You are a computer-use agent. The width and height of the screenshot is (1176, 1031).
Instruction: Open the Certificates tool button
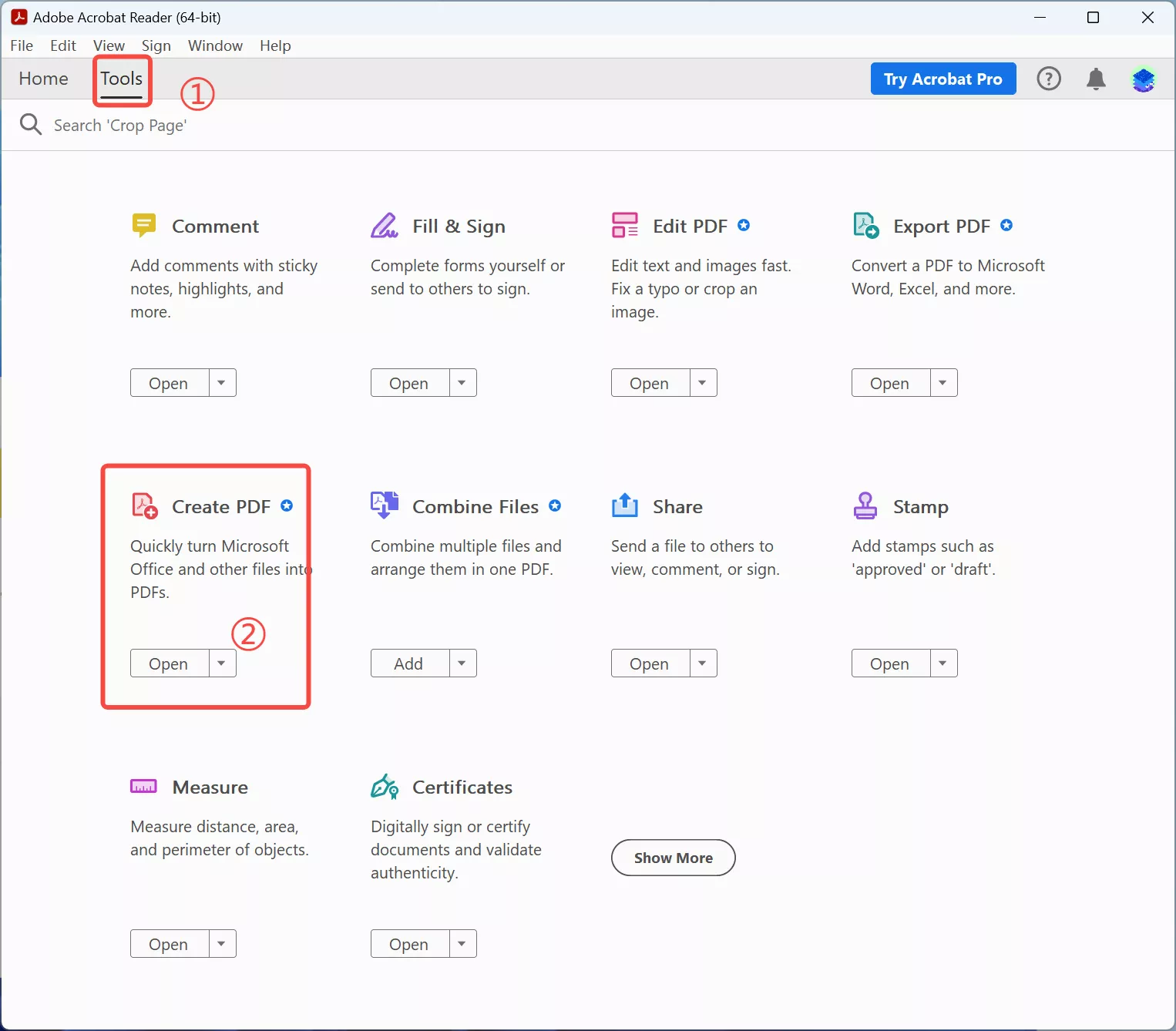pos(409,944)
